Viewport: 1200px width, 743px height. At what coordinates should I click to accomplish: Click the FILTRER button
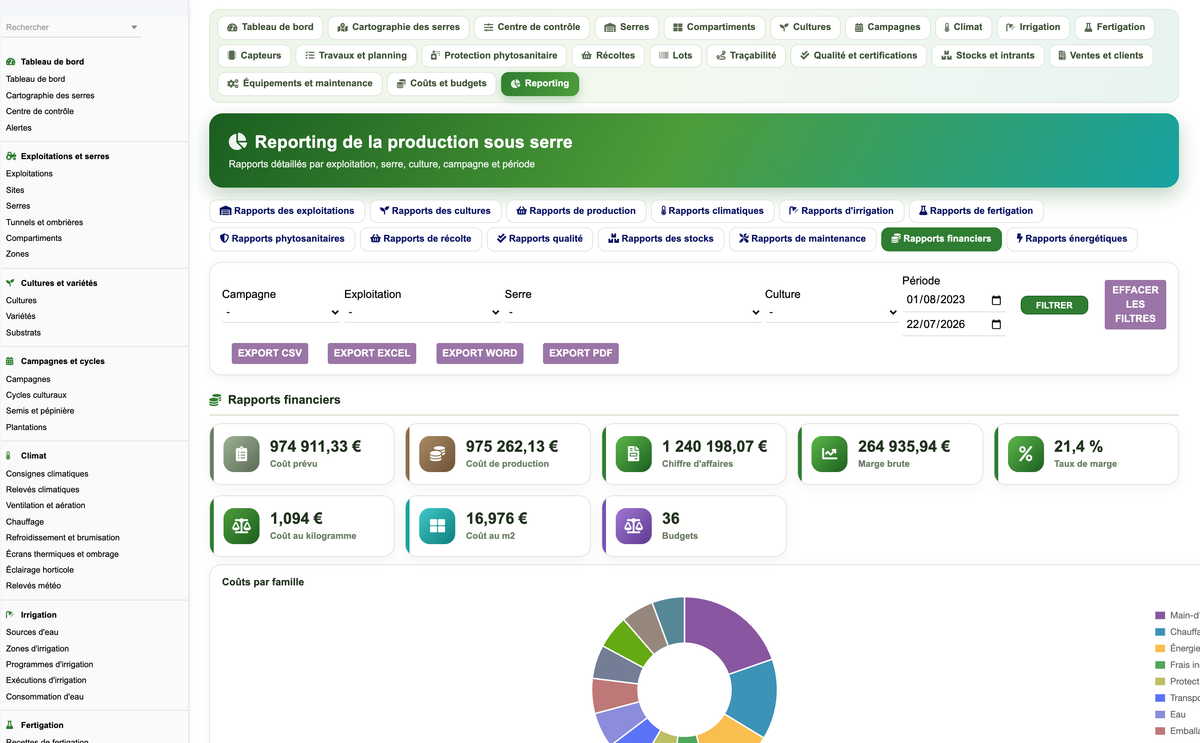click(1054, 305)
